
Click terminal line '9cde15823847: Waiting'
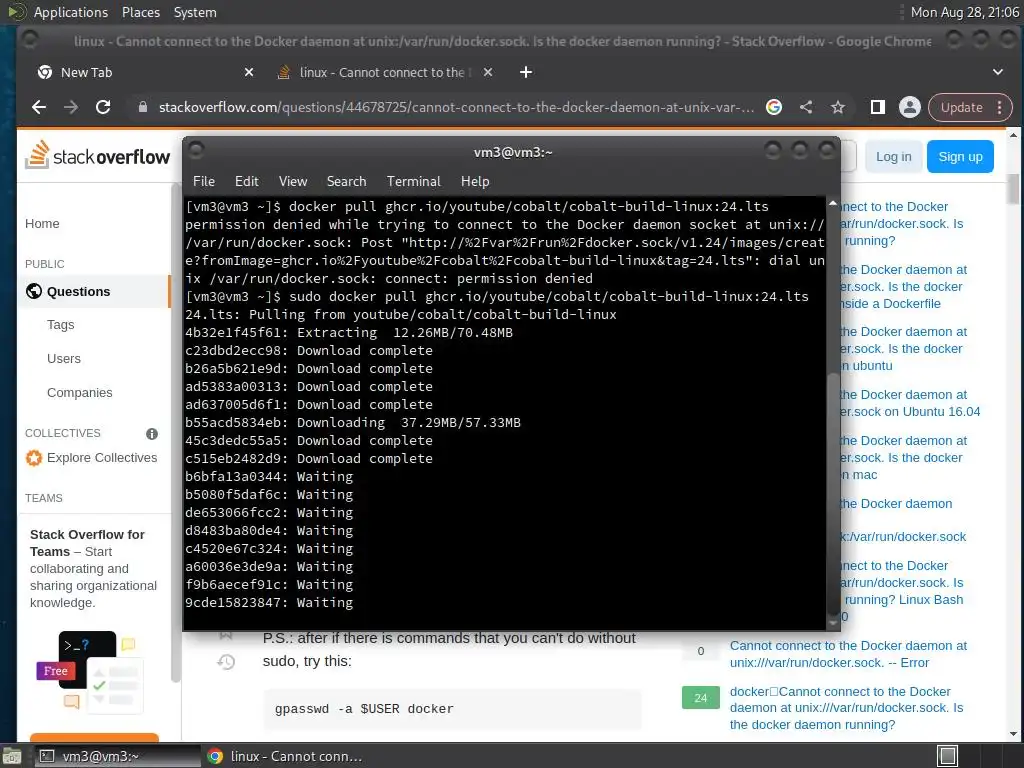(269, 603)
